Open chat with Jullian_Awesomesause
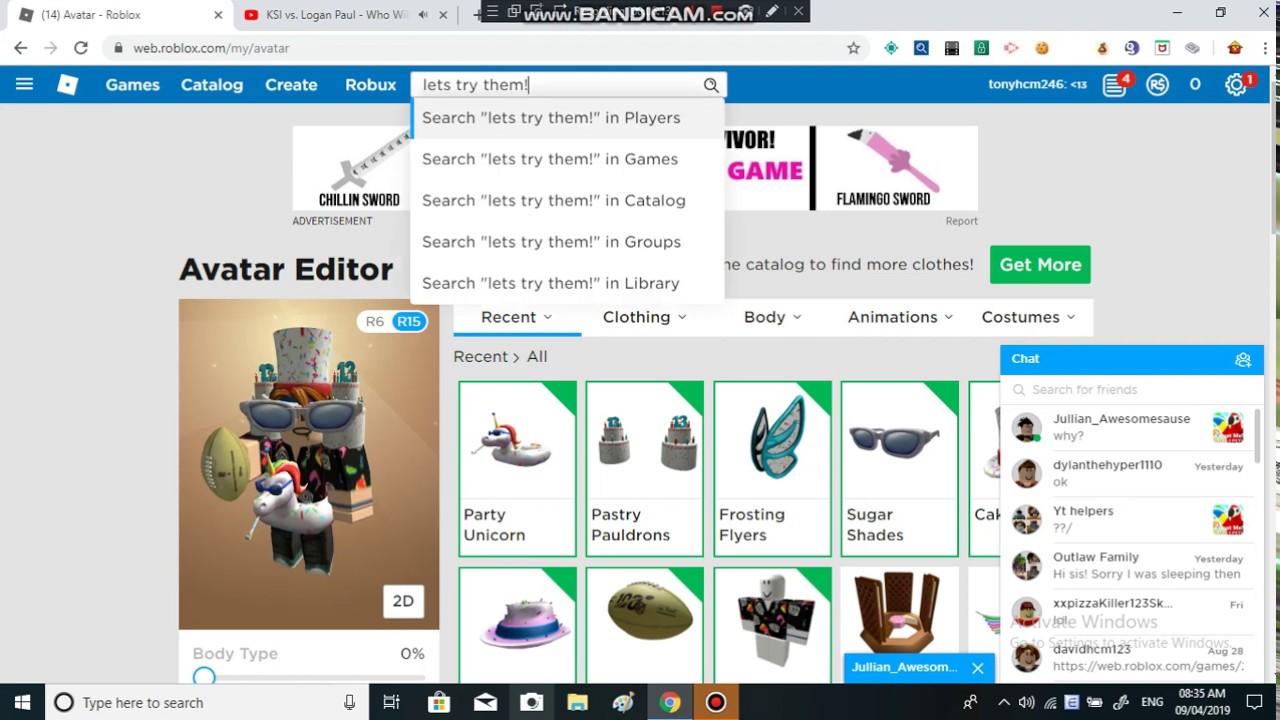The image size is (1280, 720). (1127, 427)
